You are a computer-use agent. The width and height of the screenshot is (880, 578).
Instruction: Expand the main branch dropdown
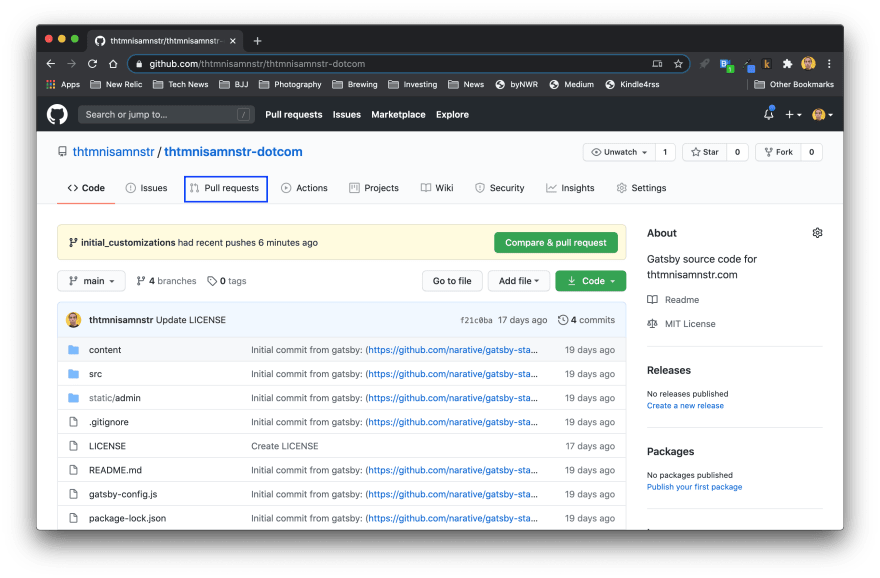91,281
